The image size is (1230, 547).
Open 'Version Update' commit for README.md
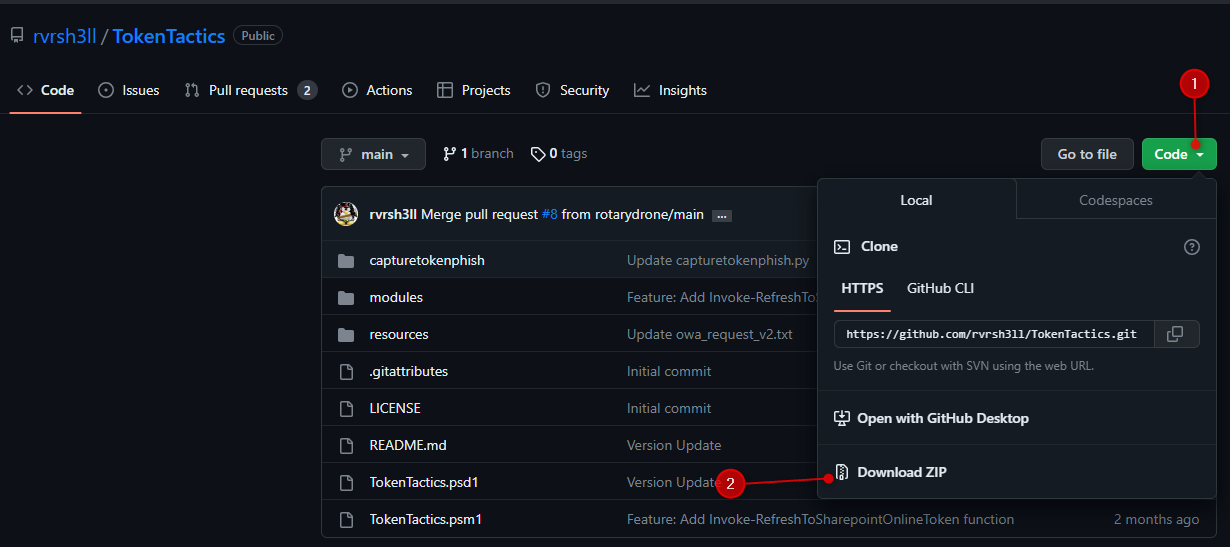[x=674, y=445]
